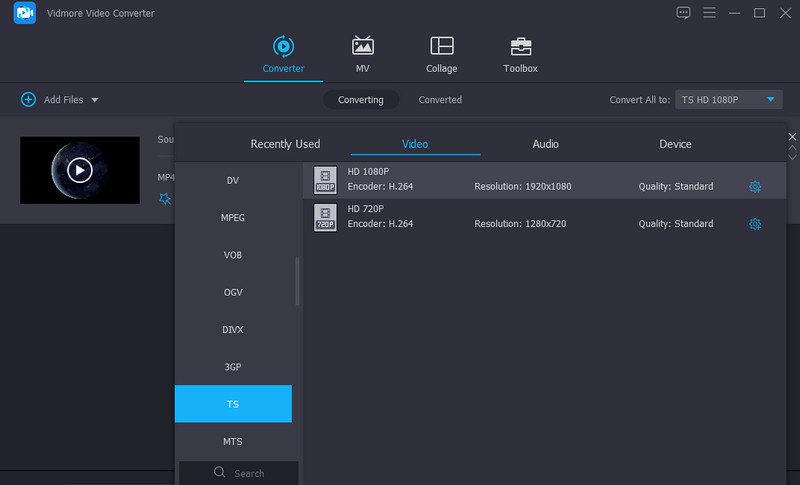Screen dimensions: 800x485
Task: Click the feedback chat icon in title bar
Action: (683, 13)
